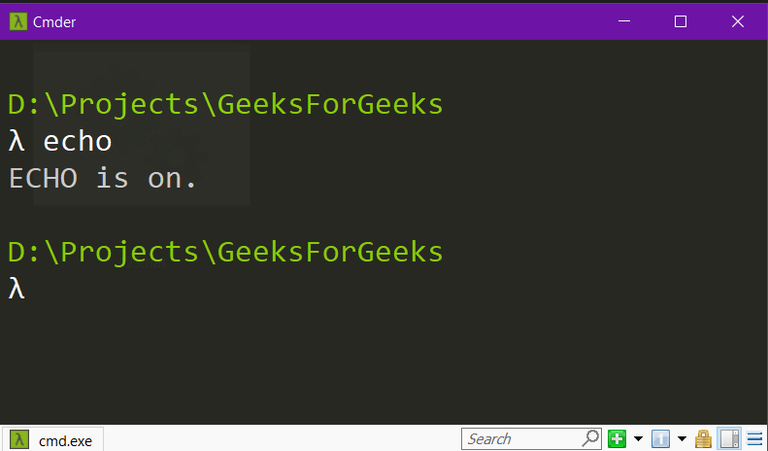The image size is (768, 451).
Task: Click the first D:\Projects\GeeksForGeeks path line
Action: [x=225, y=105]
